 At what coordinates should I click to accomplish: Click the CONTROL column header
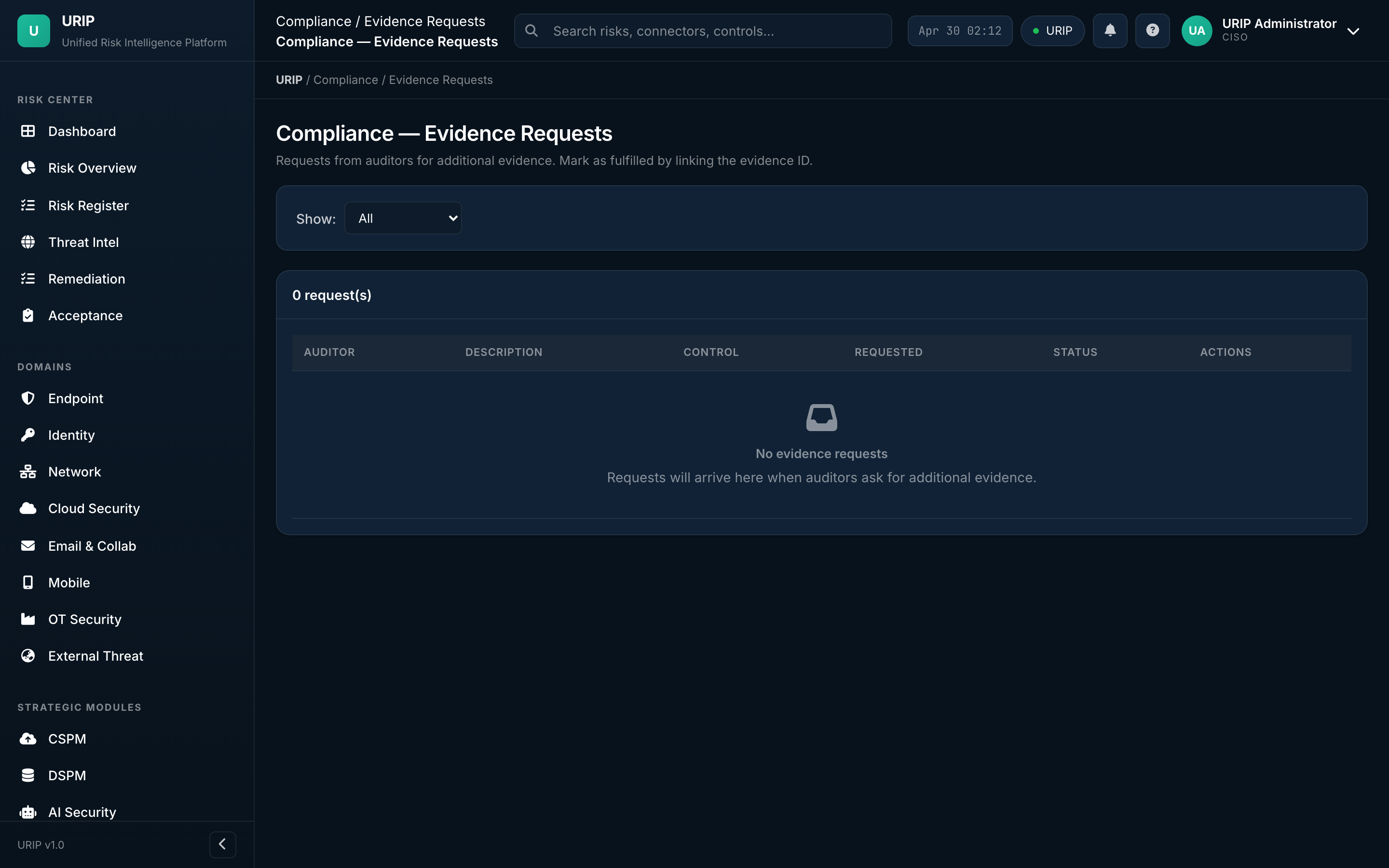pos(711,352)
